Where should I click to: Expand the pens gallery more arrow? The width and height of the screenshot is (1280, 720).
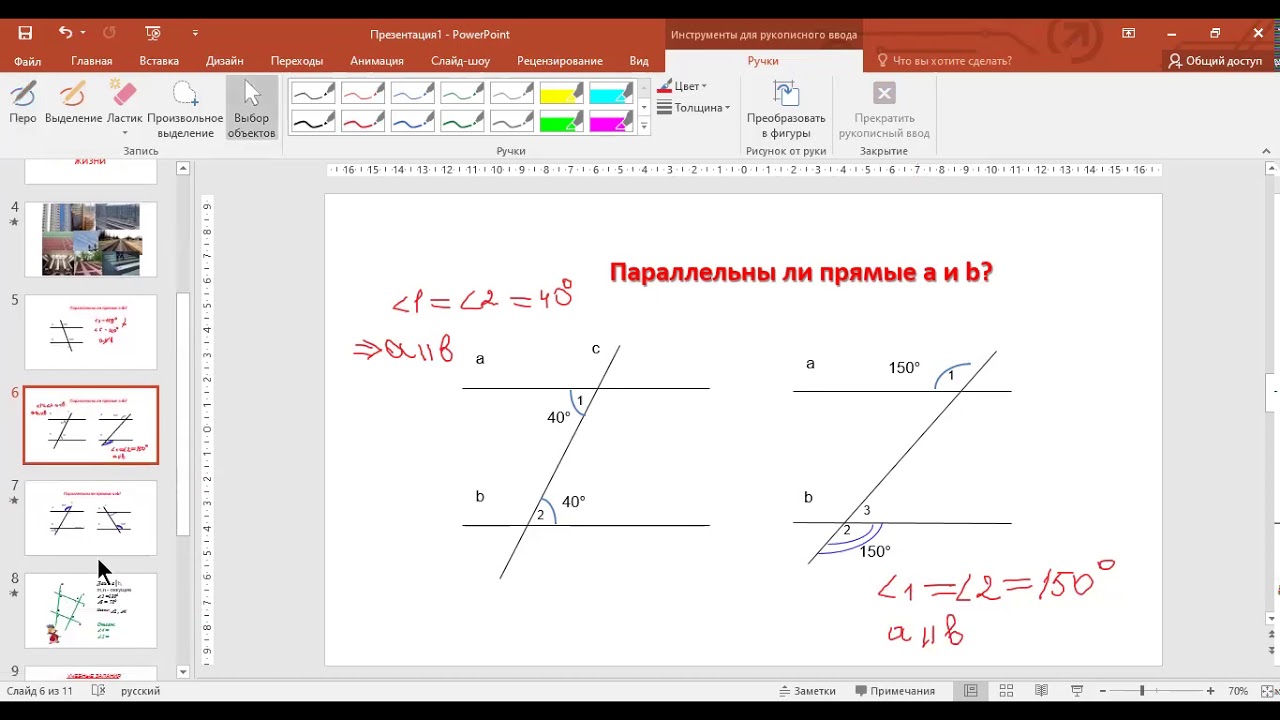[x=644, y=126]
